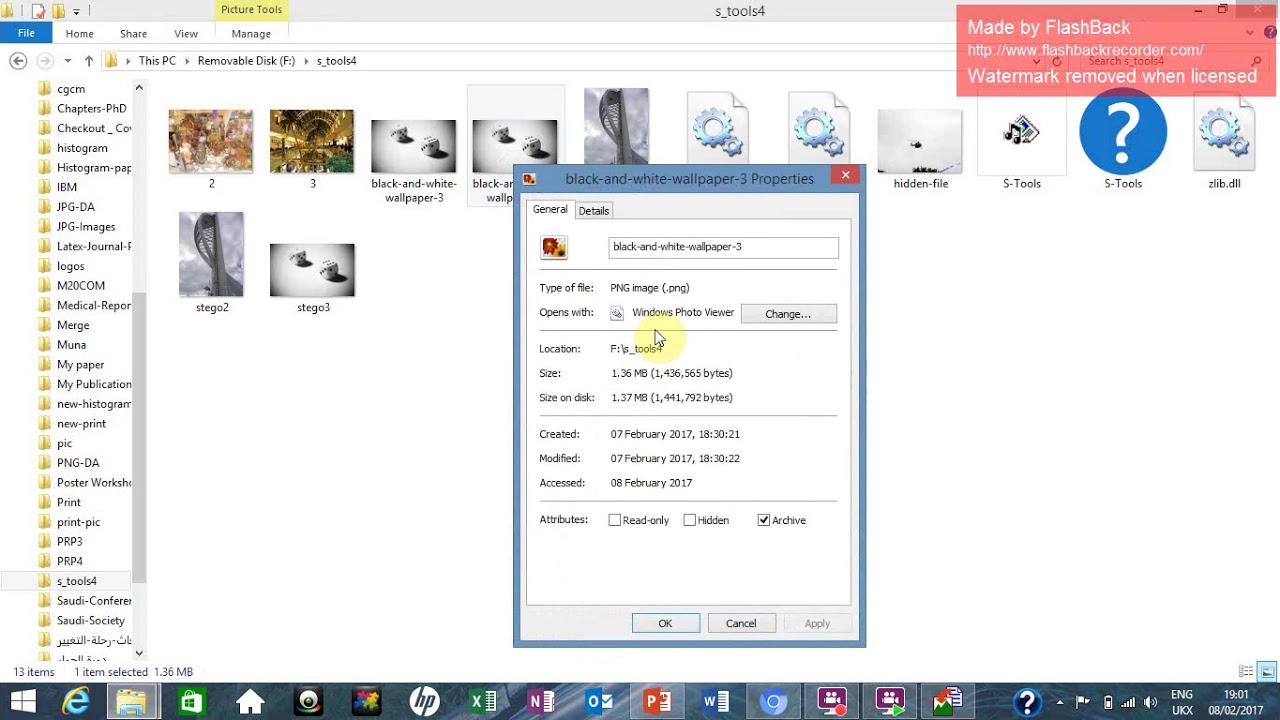Open the Customize Quick Access Toolbar dropdown

(x=76, y=12)
